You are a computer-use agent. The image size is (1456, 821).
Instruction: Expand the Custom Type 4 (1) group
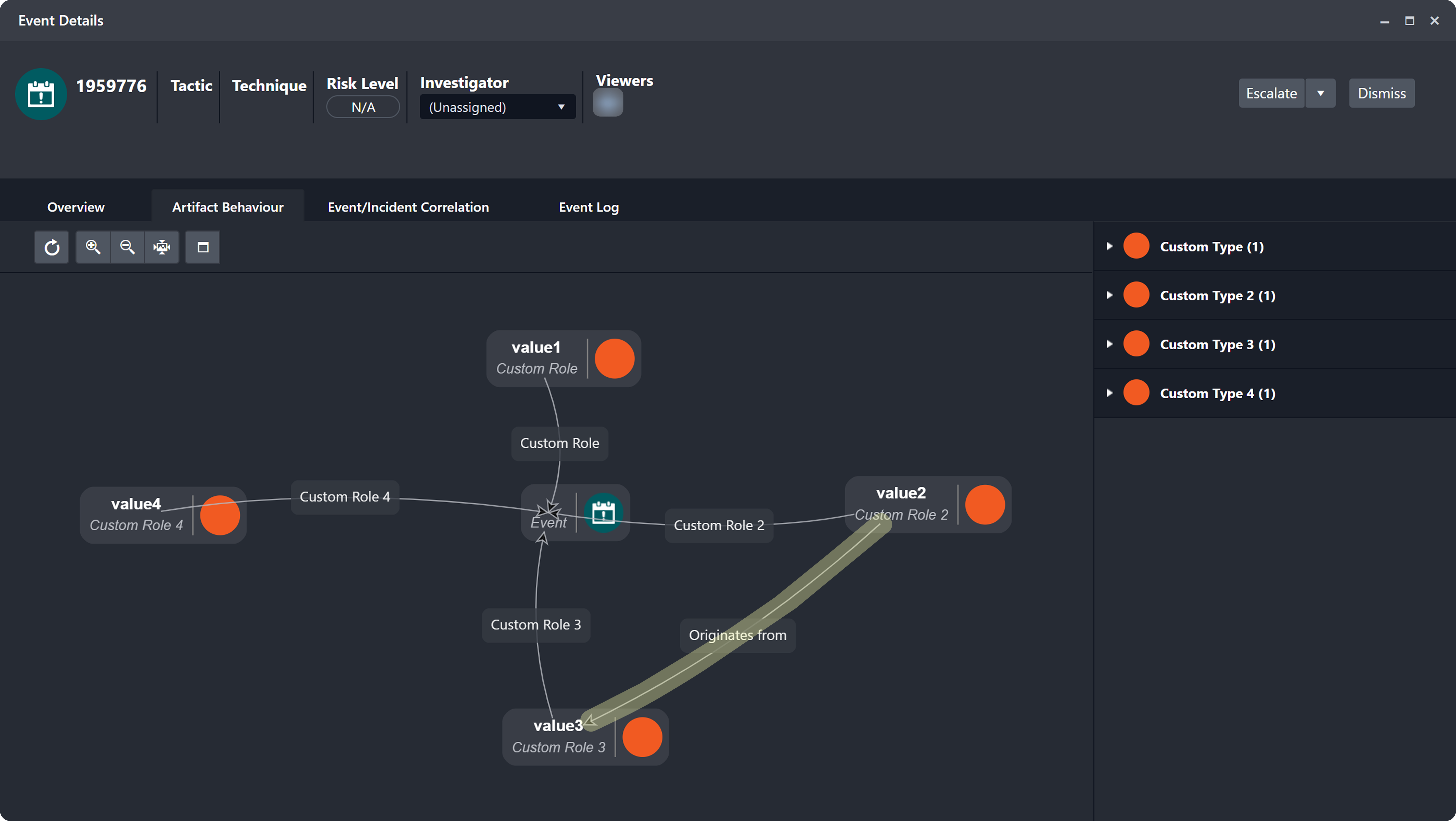(1109, 393)
